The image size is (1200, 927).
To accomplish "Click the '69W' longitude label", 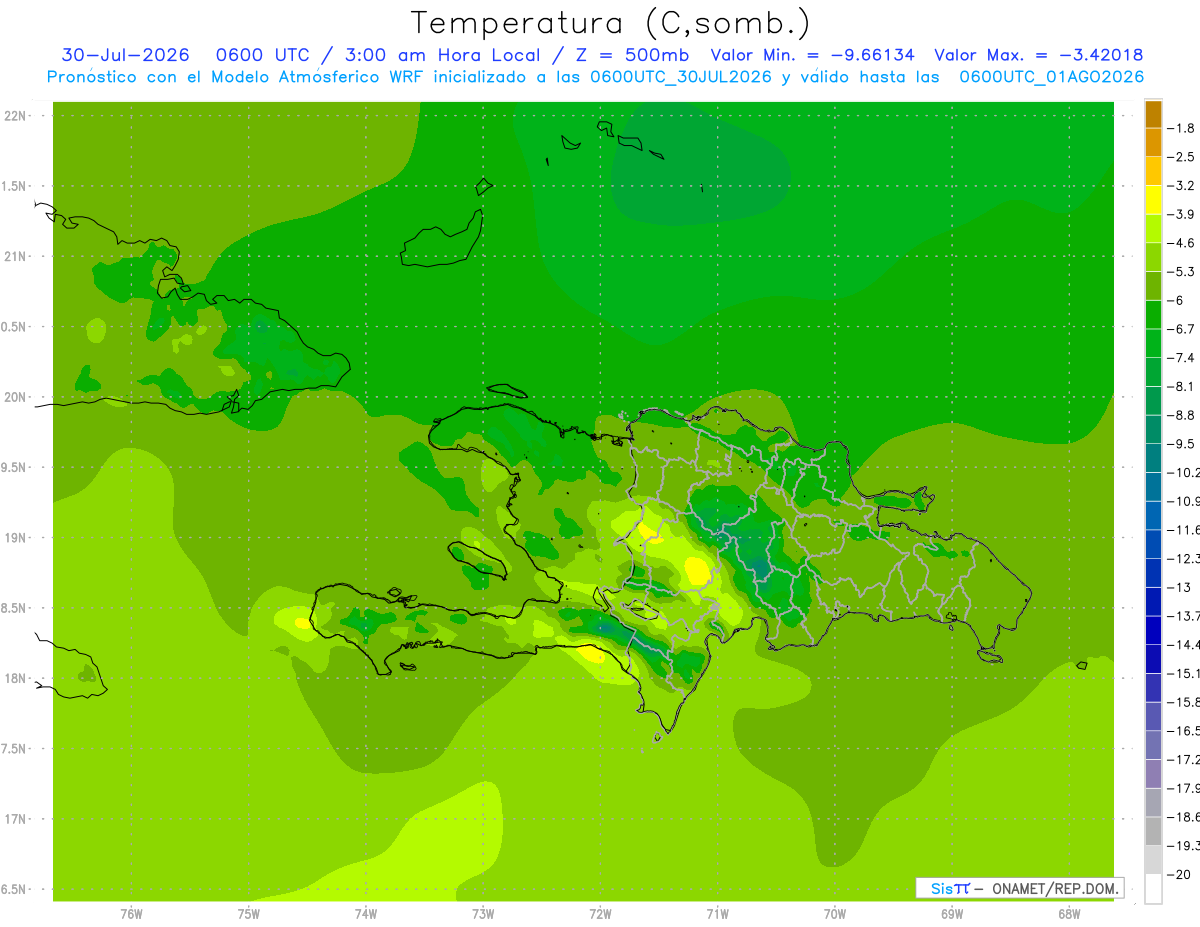I will click(952, 915).
